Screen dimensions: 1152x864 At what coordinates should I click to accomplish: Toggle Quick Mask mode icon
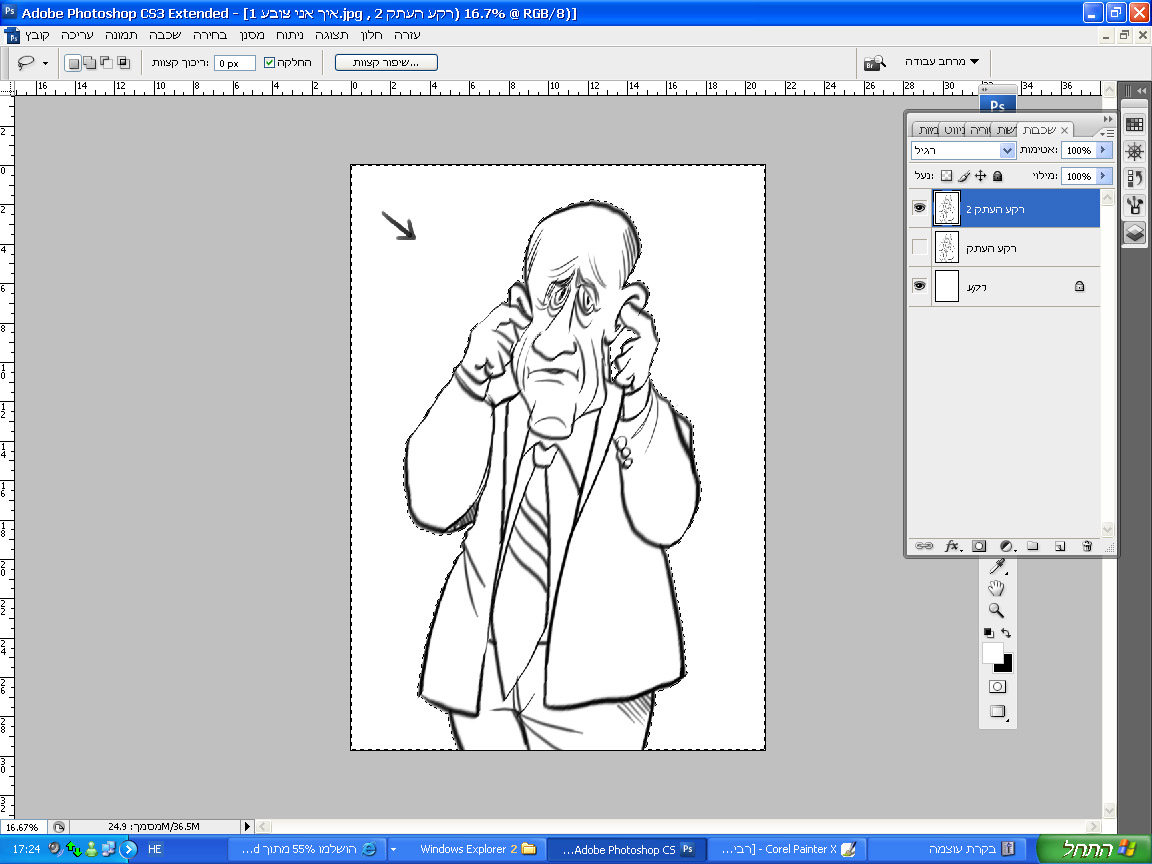pos(997,686)
